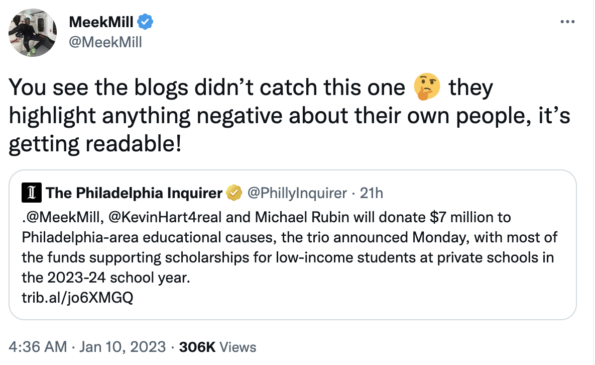Click the '2023-24 school year' line in quote

point(106,277)
